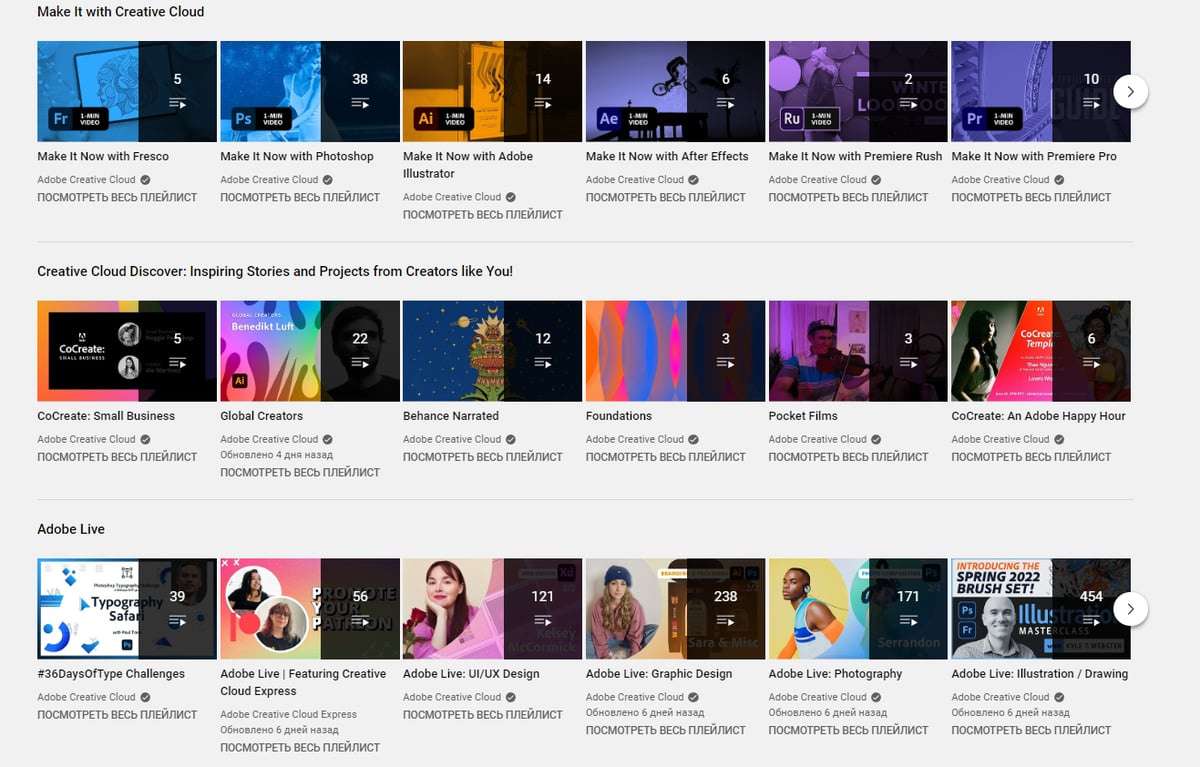Click playlist icon on Make It Now with Photoshop thumbnail
This screenshot has height=767, width=1200.
coord(360,103)
